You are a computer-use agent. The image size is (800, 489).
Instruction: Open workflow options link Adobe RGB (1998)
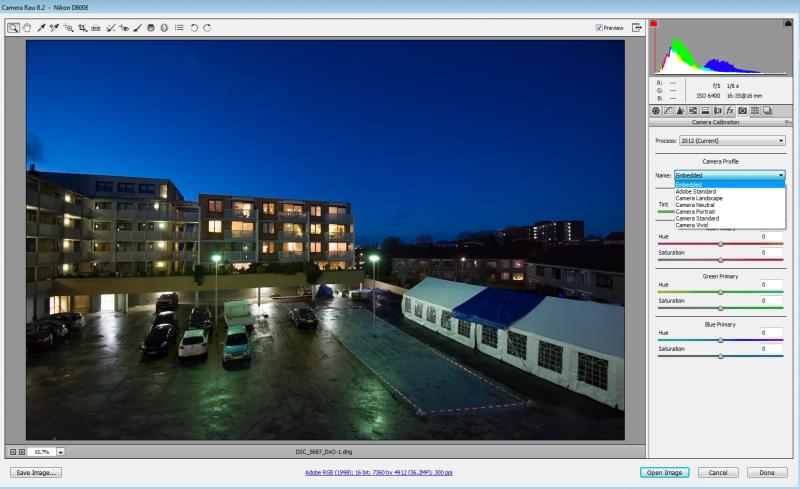tap(379, 473)
